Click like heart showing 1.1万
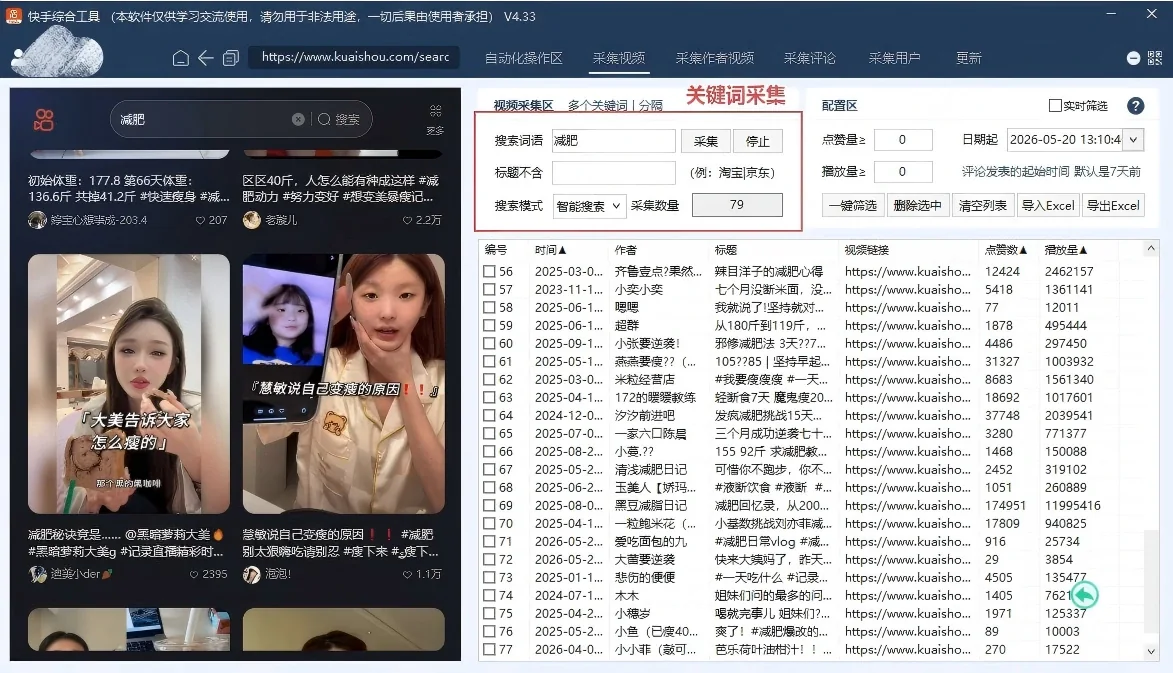Image resolution: width=1173 pixels, height=673 pixels. [x=408, y=574]
